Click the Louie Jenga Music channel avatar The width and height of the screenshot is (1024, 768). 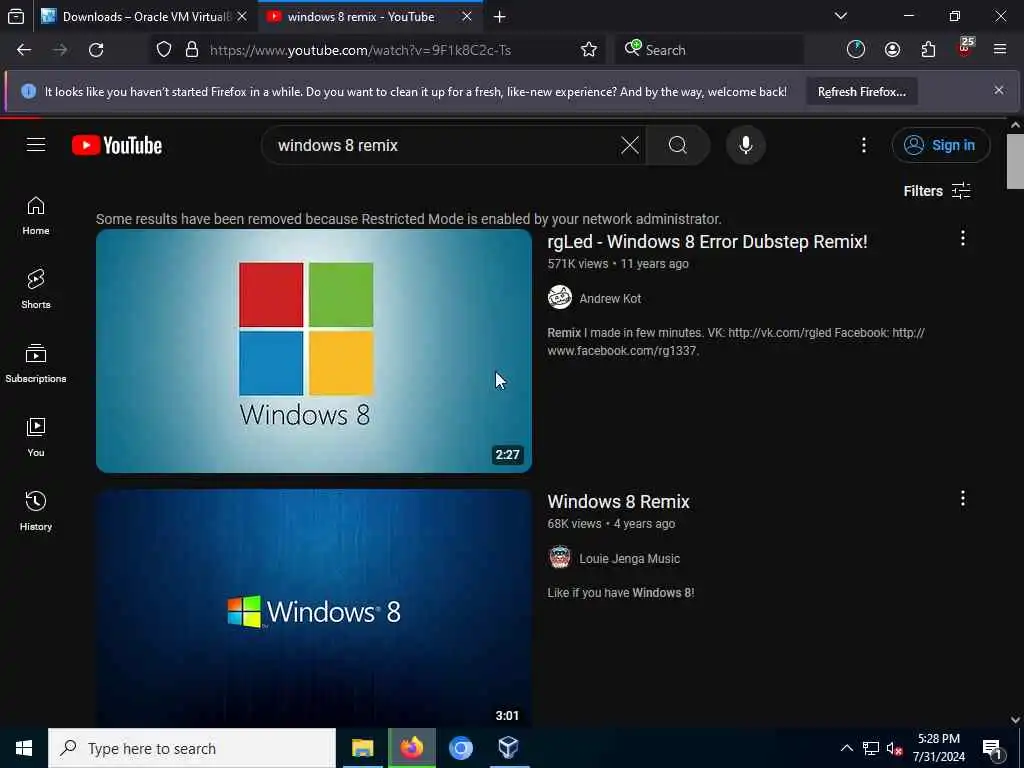pos(560,558)
